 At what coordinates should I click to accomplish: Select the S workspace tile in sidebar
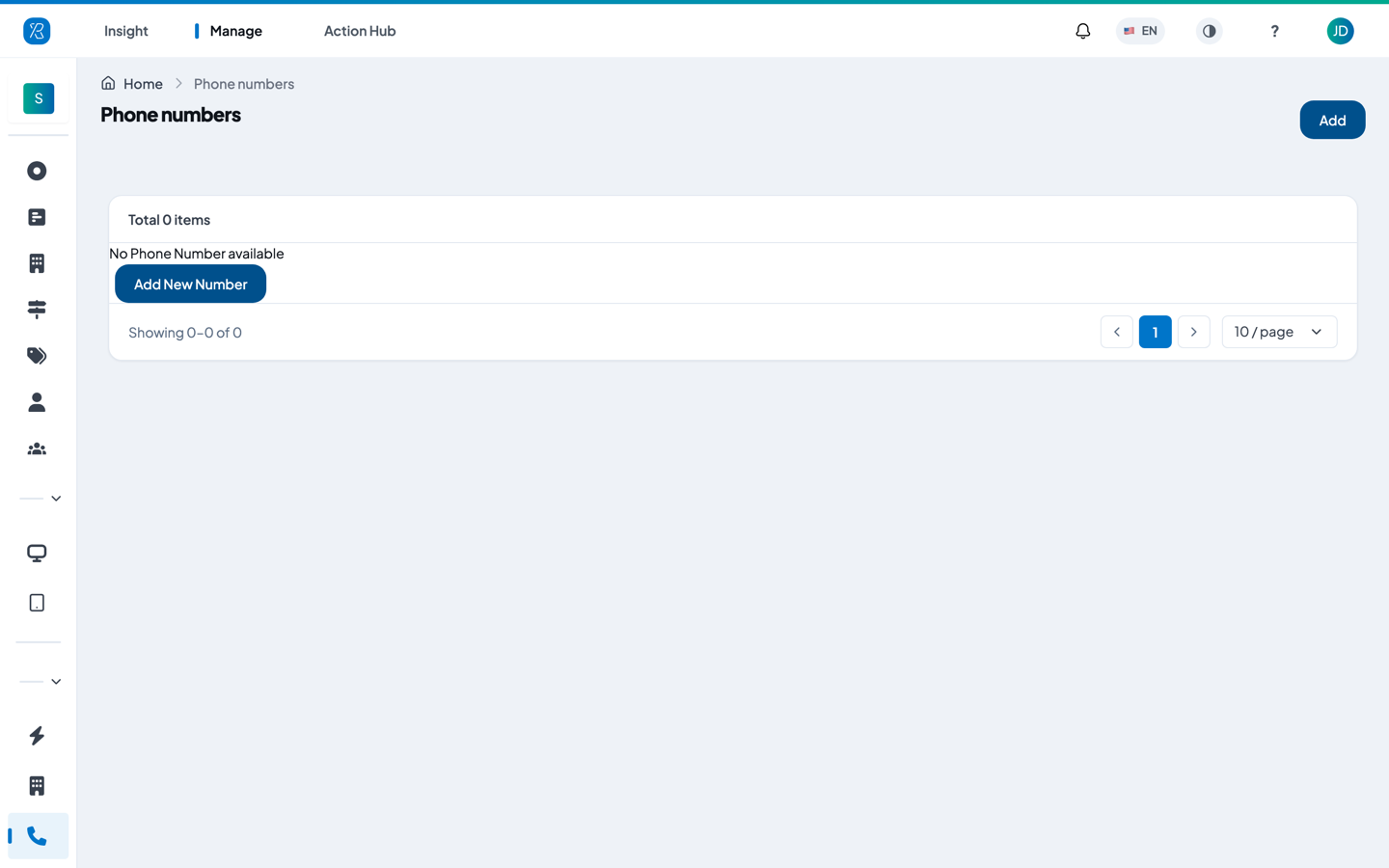click(39, 98)
